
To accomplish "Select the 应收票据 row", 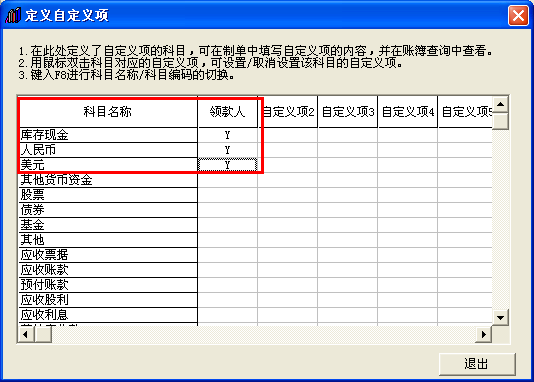I will pos(108,255).
